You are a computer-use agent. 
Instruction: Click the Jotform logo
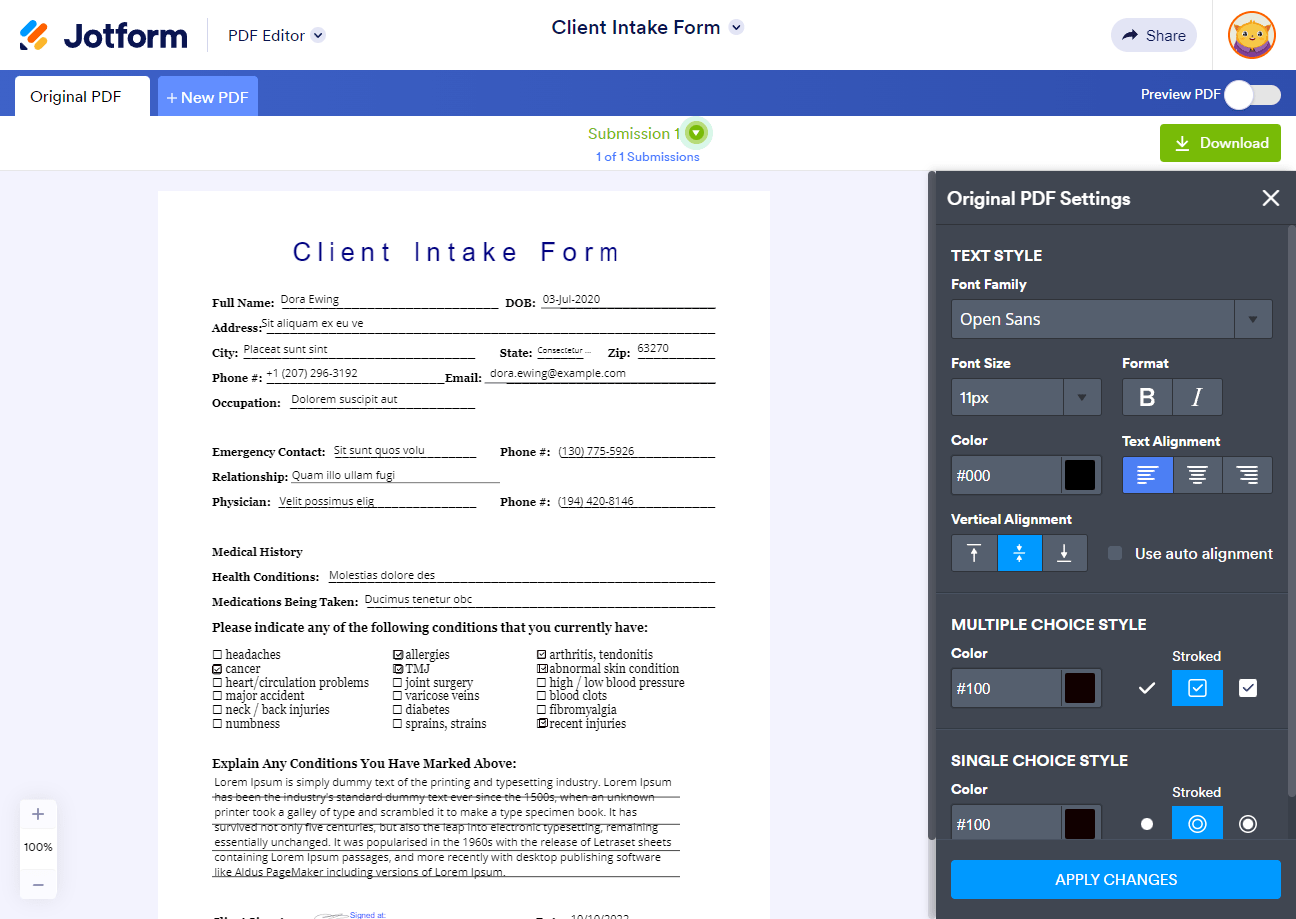tap(103, 35)
